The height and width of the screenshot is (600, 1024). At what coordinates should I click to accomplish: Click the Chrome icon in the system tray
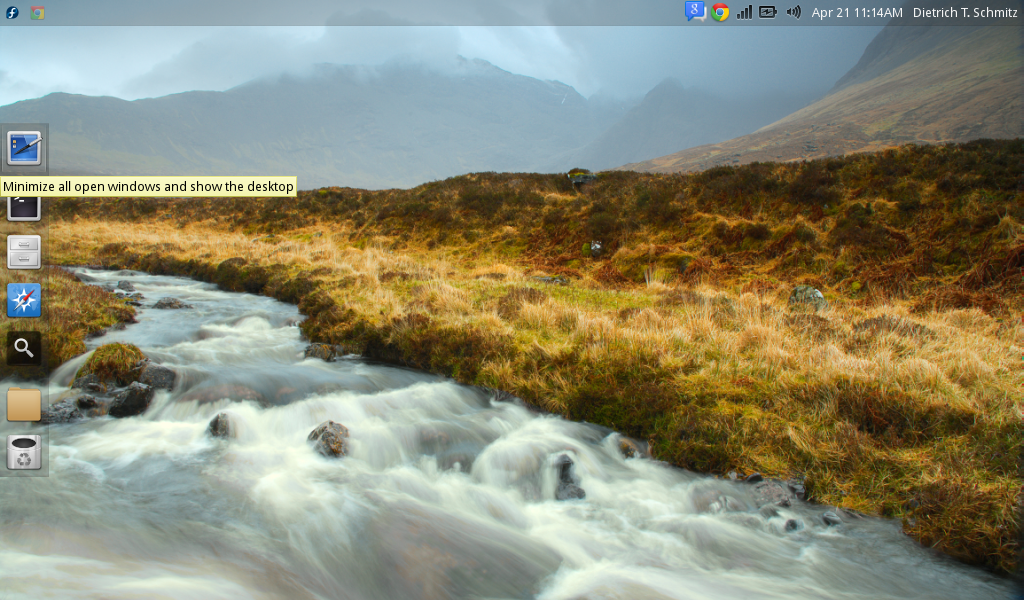pos(720,12)
